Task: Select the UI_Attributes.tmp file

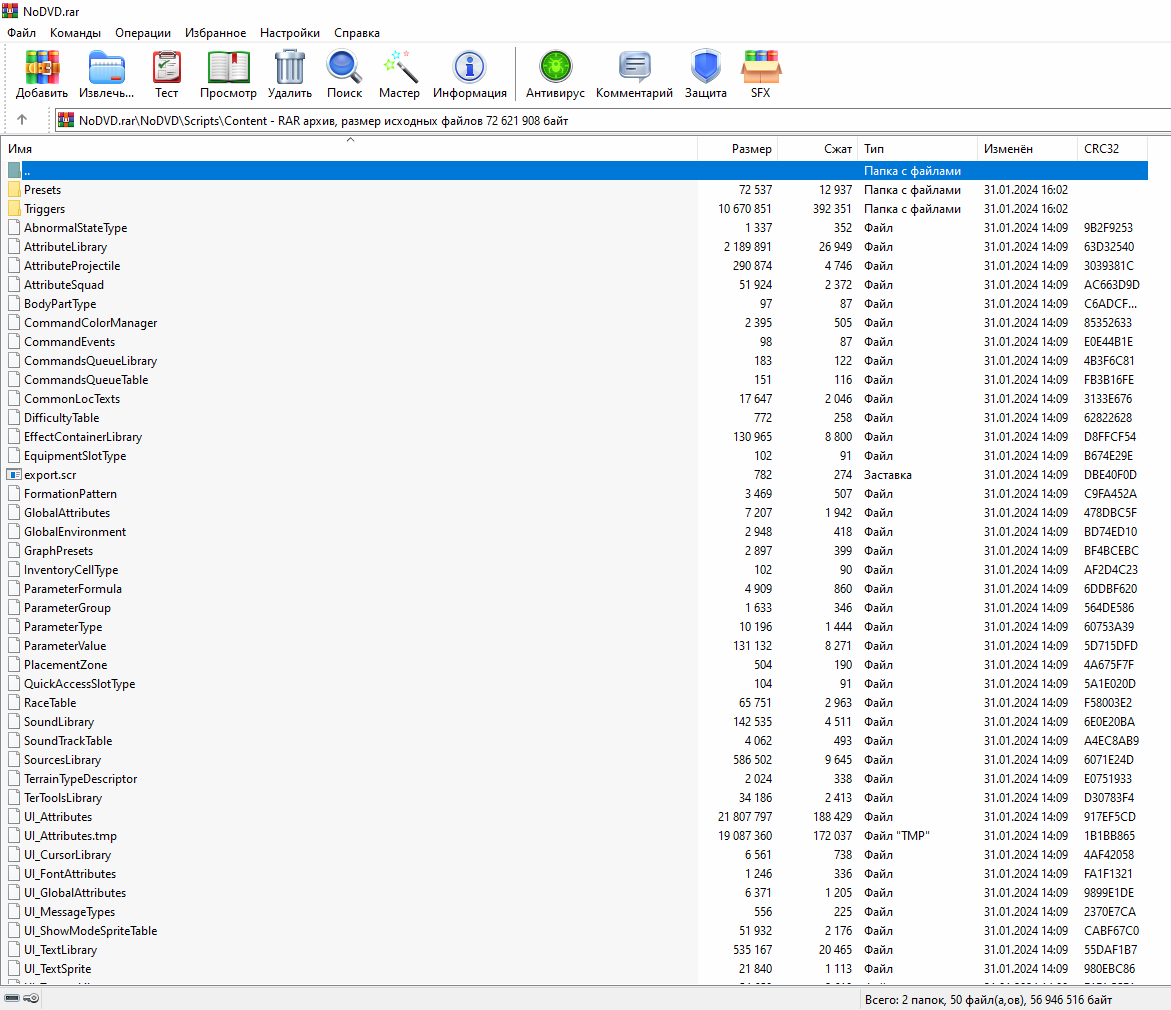Action: point(70,836)
